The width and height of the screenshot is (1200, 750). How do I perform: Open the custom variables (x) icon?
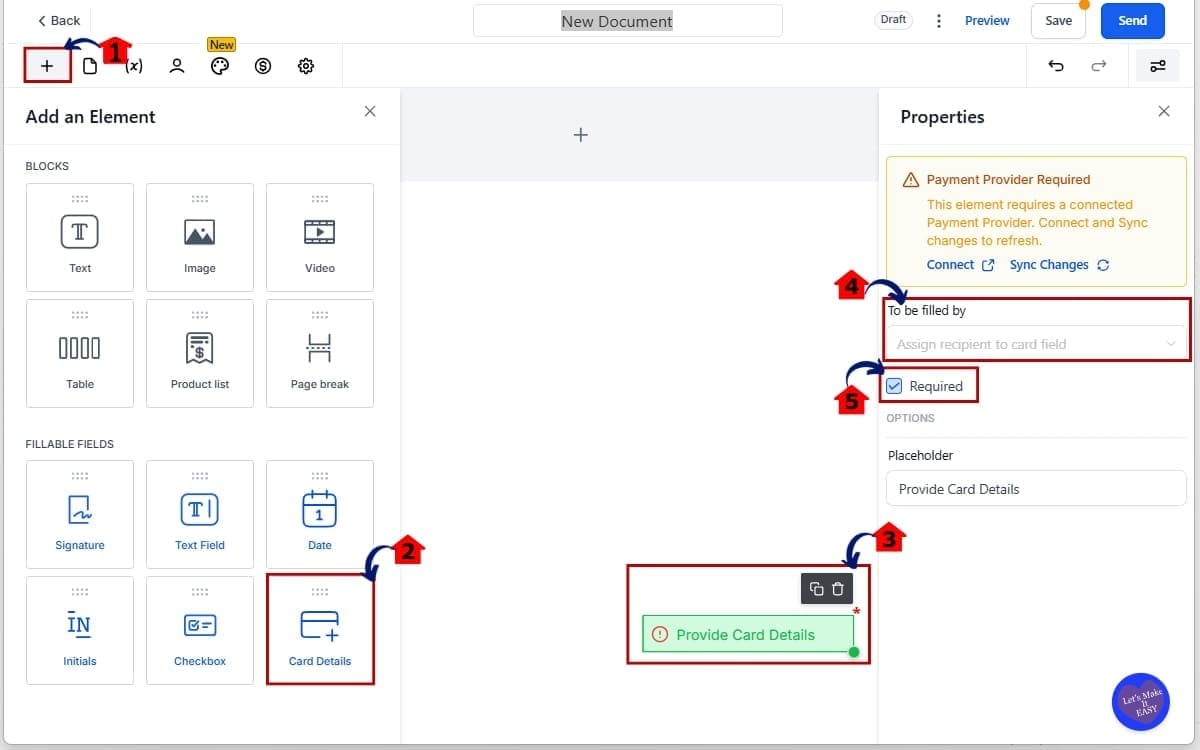tap(134, 66)
